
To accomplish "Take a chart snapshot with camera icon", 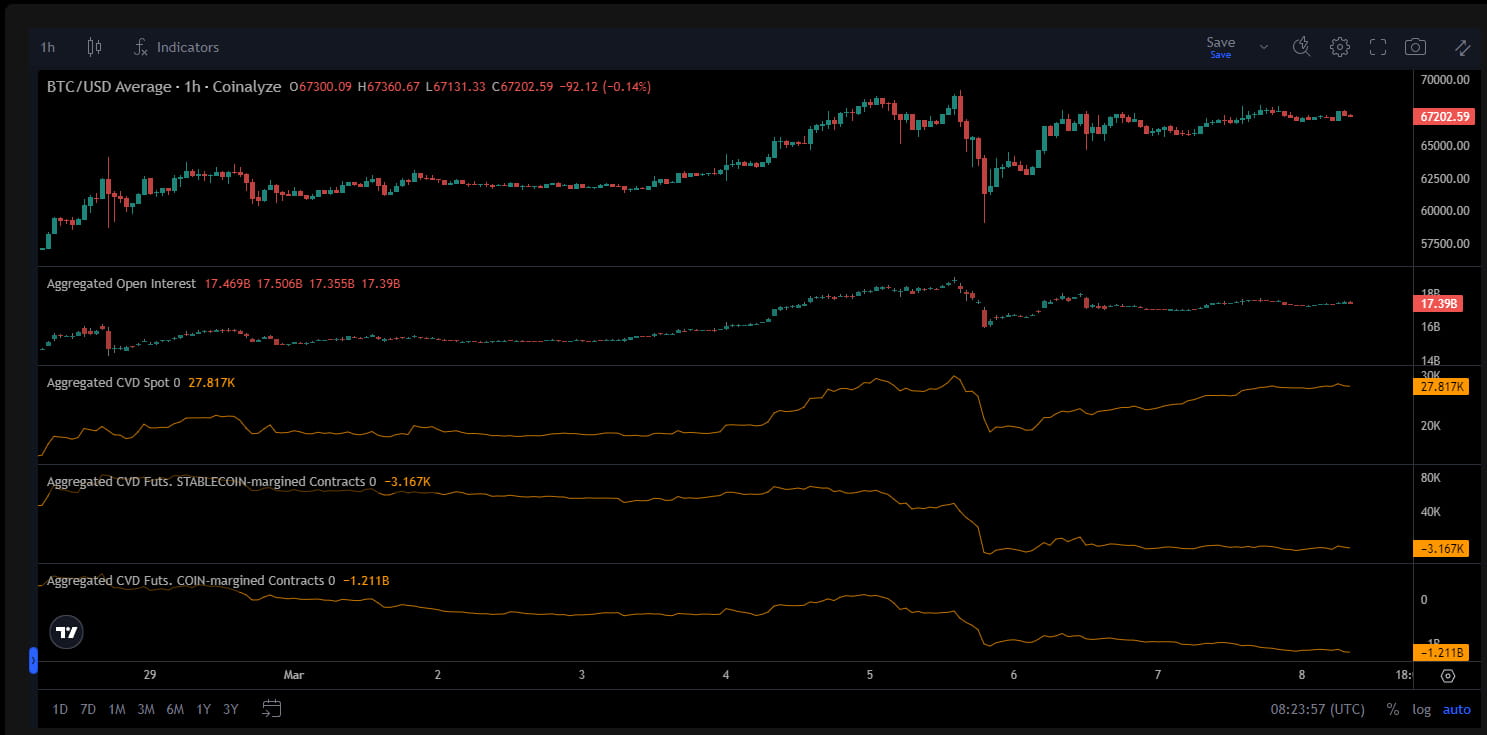I will tap(1415, 46).
